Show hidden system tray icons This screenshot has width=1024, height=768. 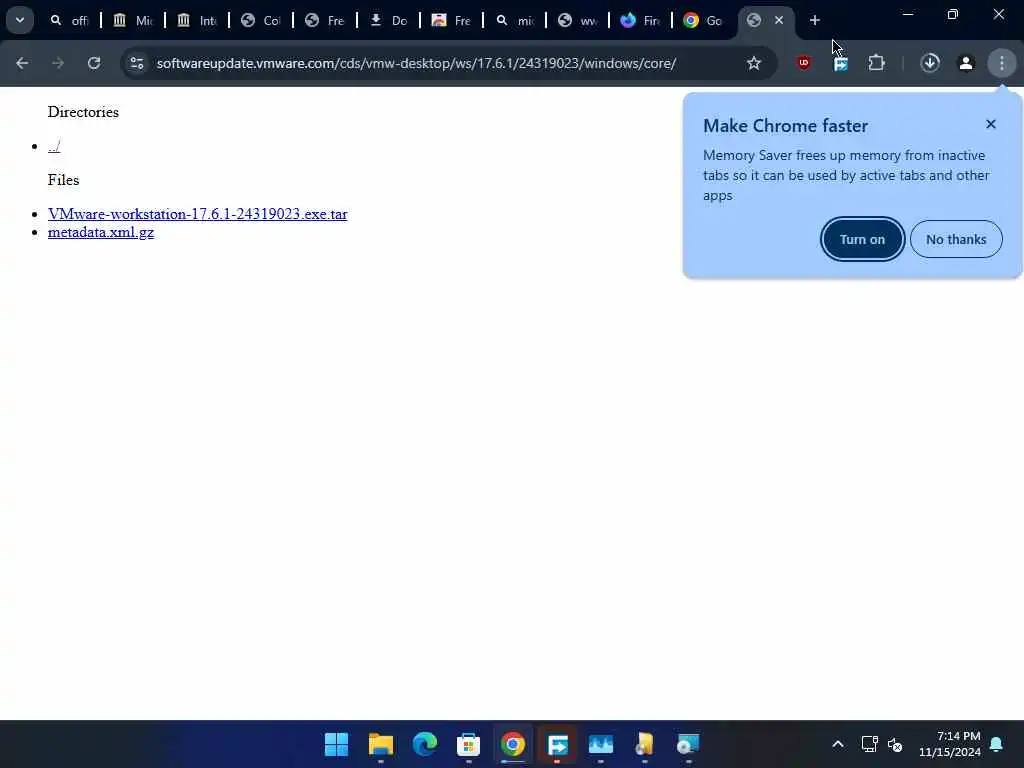point(838,744)
